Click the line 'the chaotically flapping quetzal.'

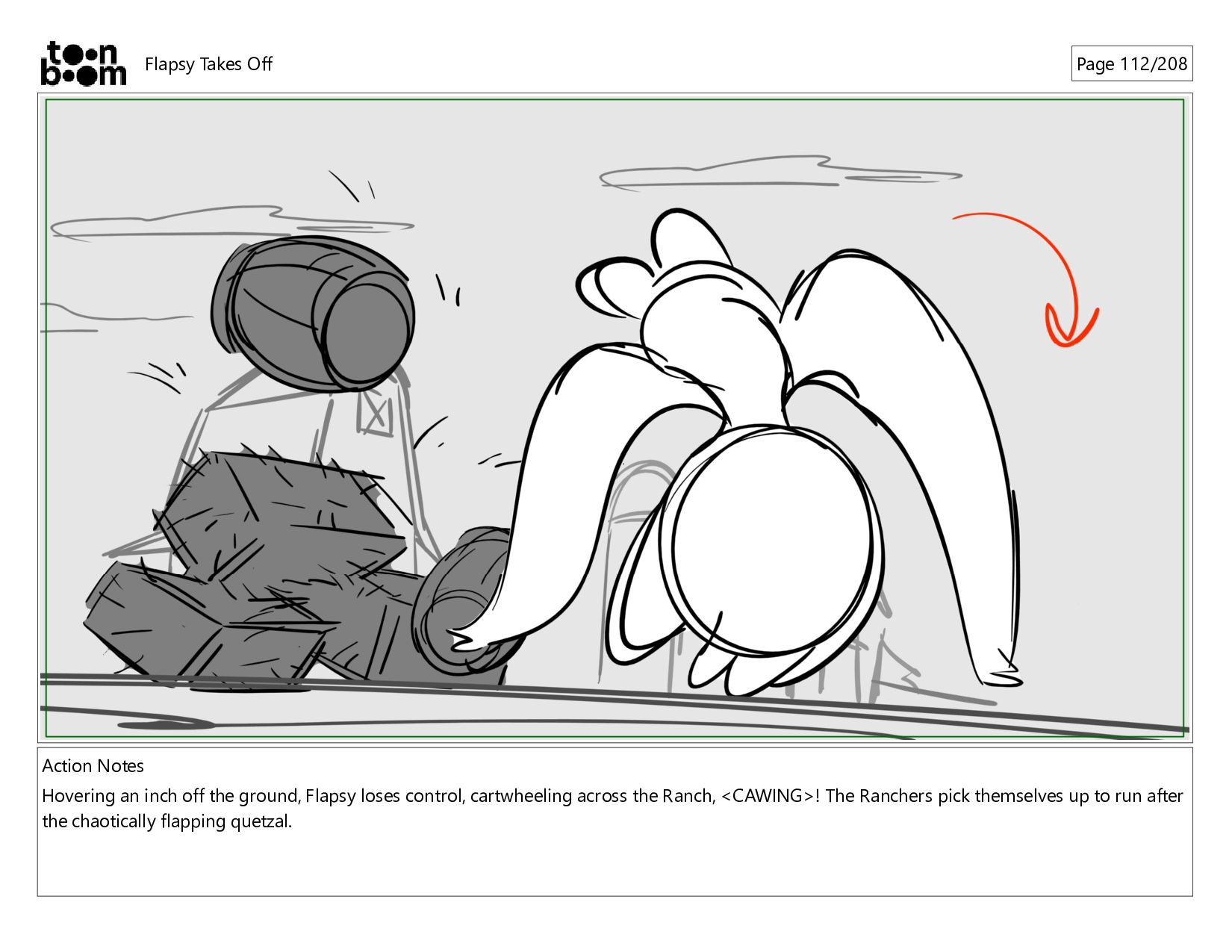tap(167, 821)
